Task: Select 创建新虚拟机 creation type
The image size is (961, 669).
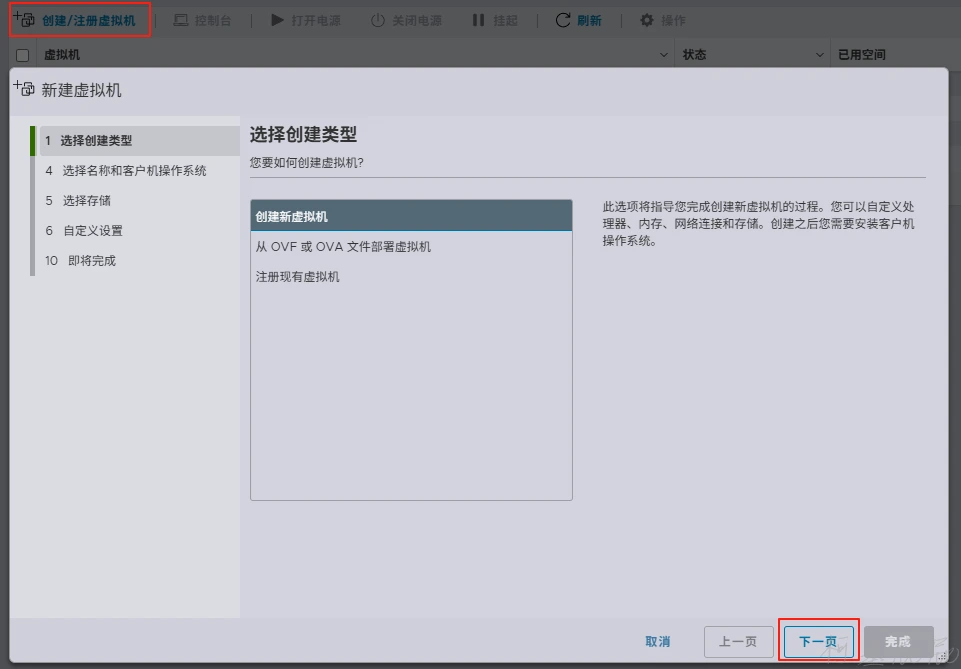Action: pos(411,216)
